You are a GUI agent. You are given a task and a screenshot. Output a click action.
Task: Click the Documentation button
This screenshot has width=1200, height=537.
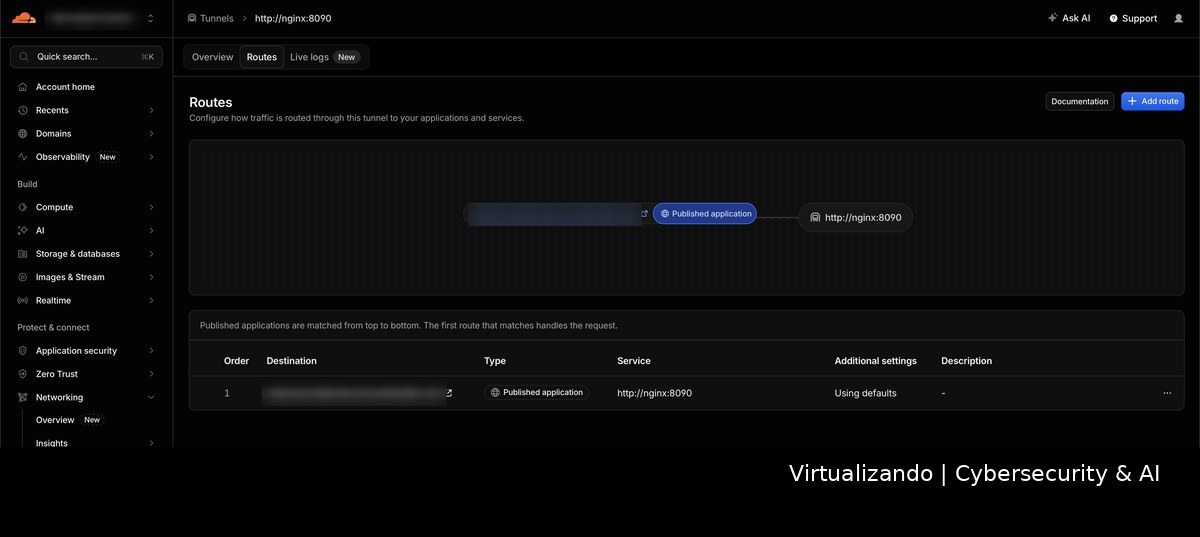(1080, 101)
